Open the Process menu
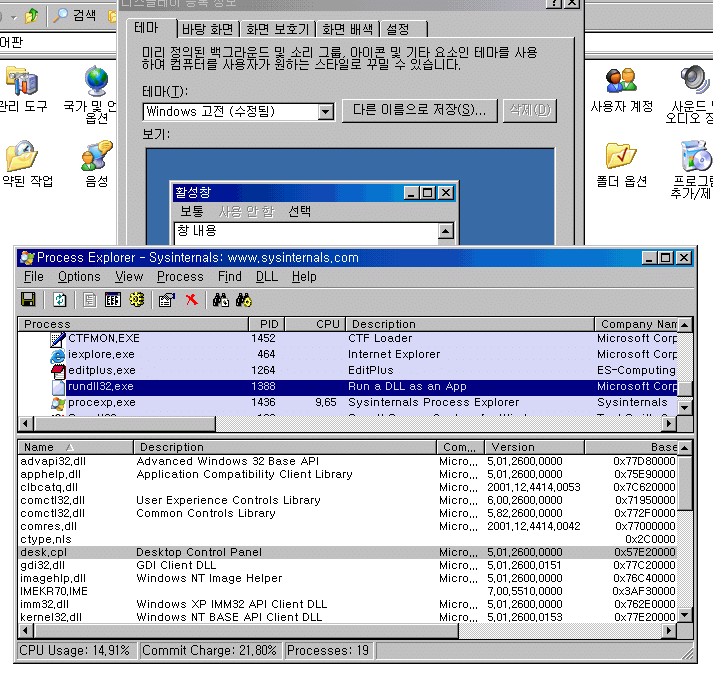Screen dimensions: 713x680 coord(180,277)
